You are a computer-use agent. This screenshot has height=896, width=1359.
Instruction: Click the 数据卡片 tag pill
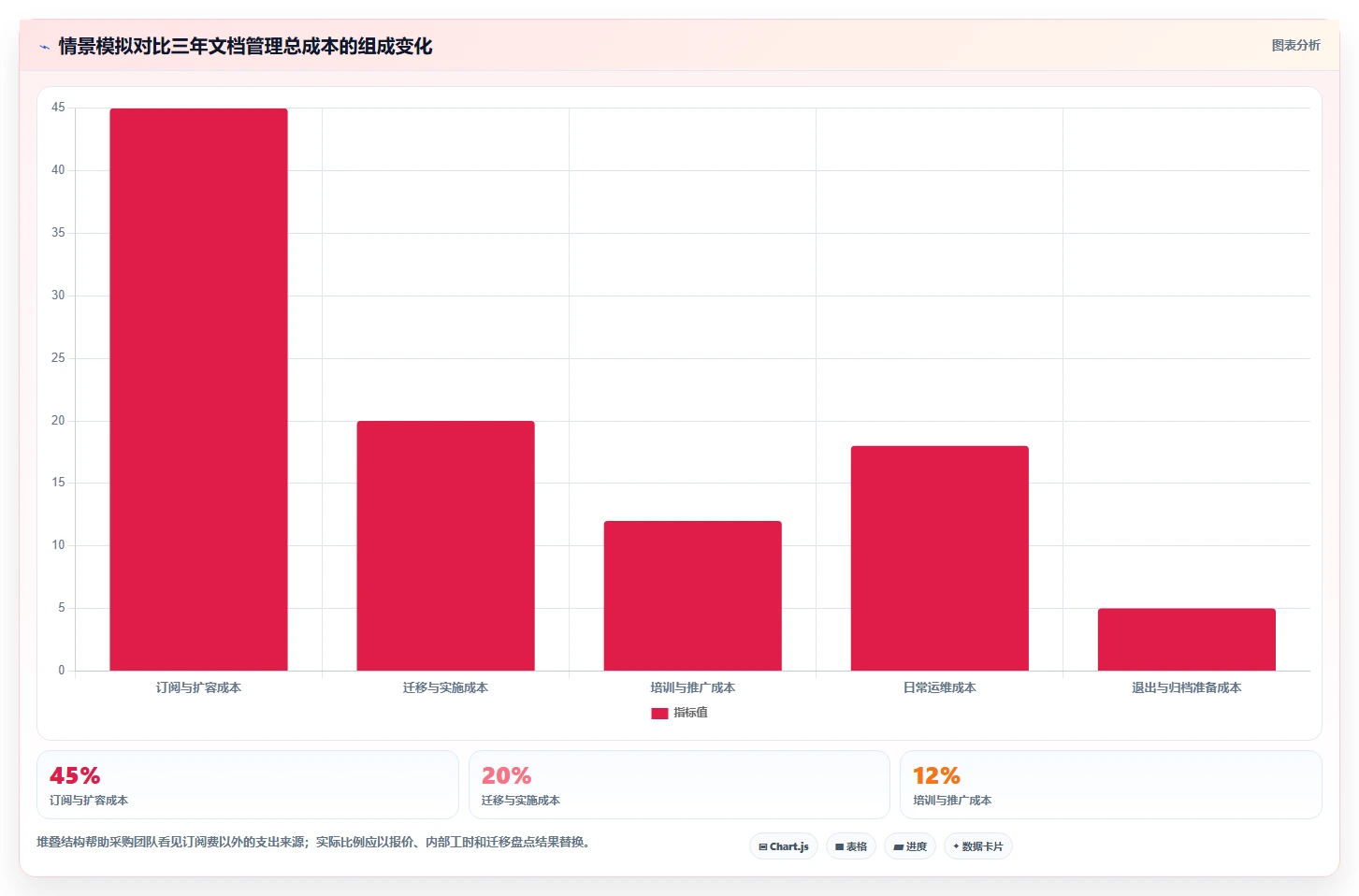pyautogui.click(x=978, y=846)
